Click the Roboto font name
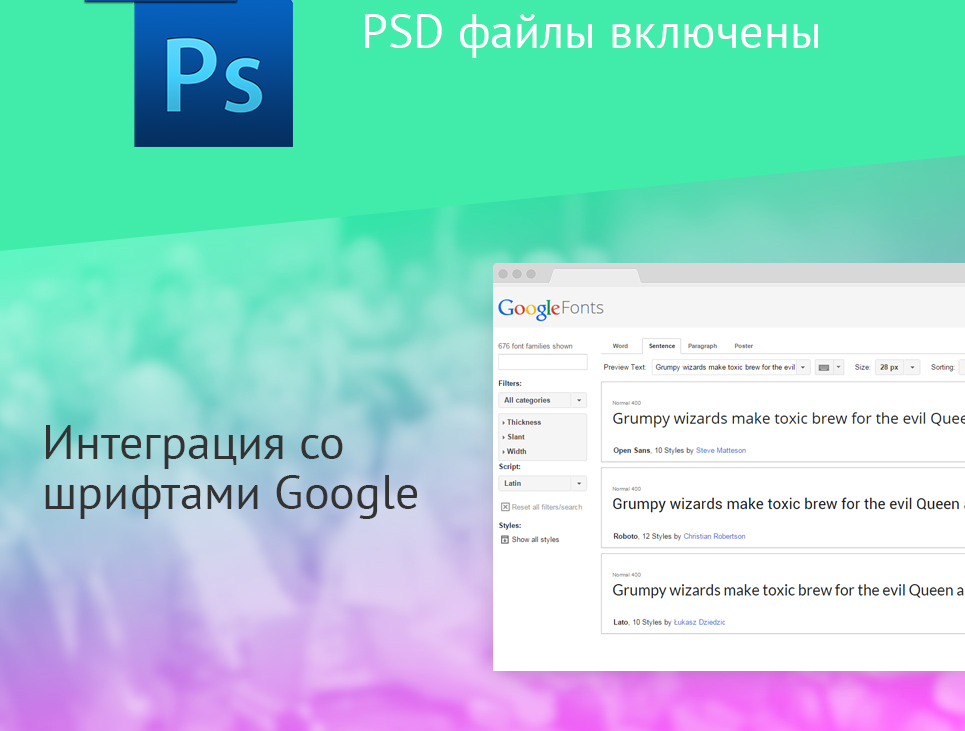The width and height of the screenshot is (965, 731). pos(625,537)
